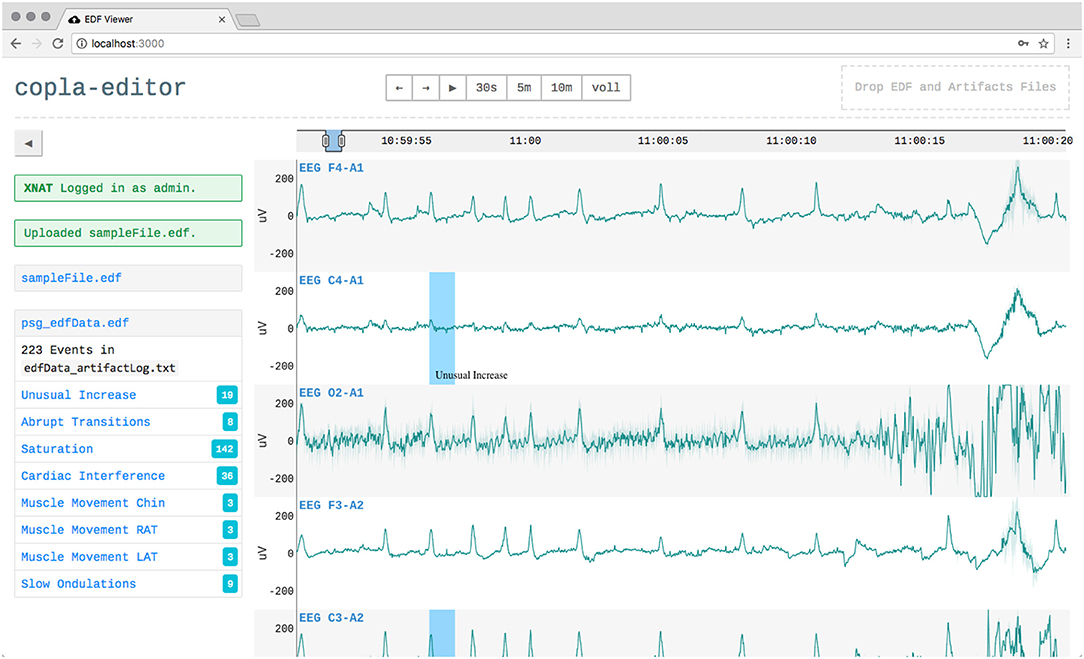
Task: Click the Unusual Increase annotation label
Action: click(x=471, y=375)
